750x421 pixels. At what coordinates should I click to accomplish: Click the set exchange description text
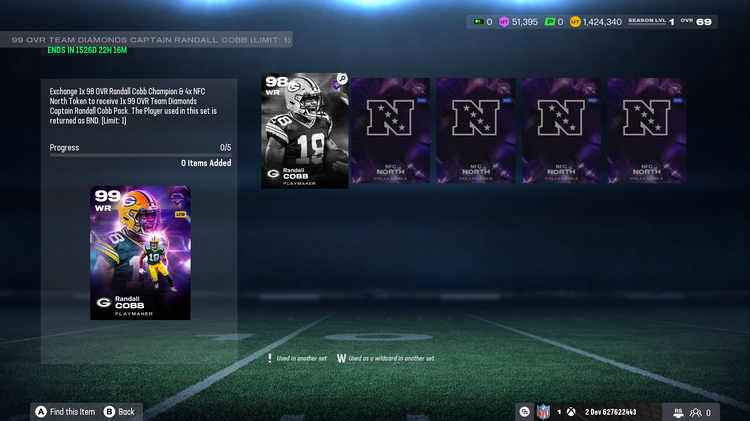(133, 106)
